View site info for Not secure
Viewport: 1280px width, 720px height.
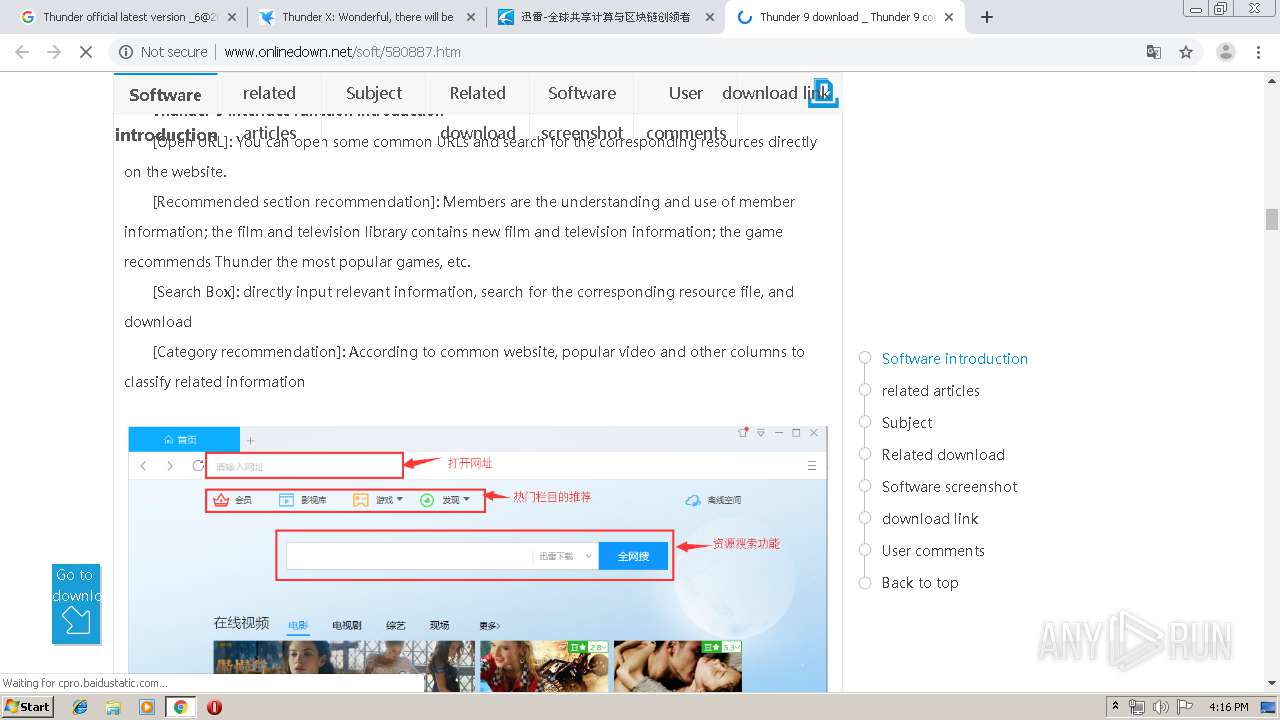[164, 52]
